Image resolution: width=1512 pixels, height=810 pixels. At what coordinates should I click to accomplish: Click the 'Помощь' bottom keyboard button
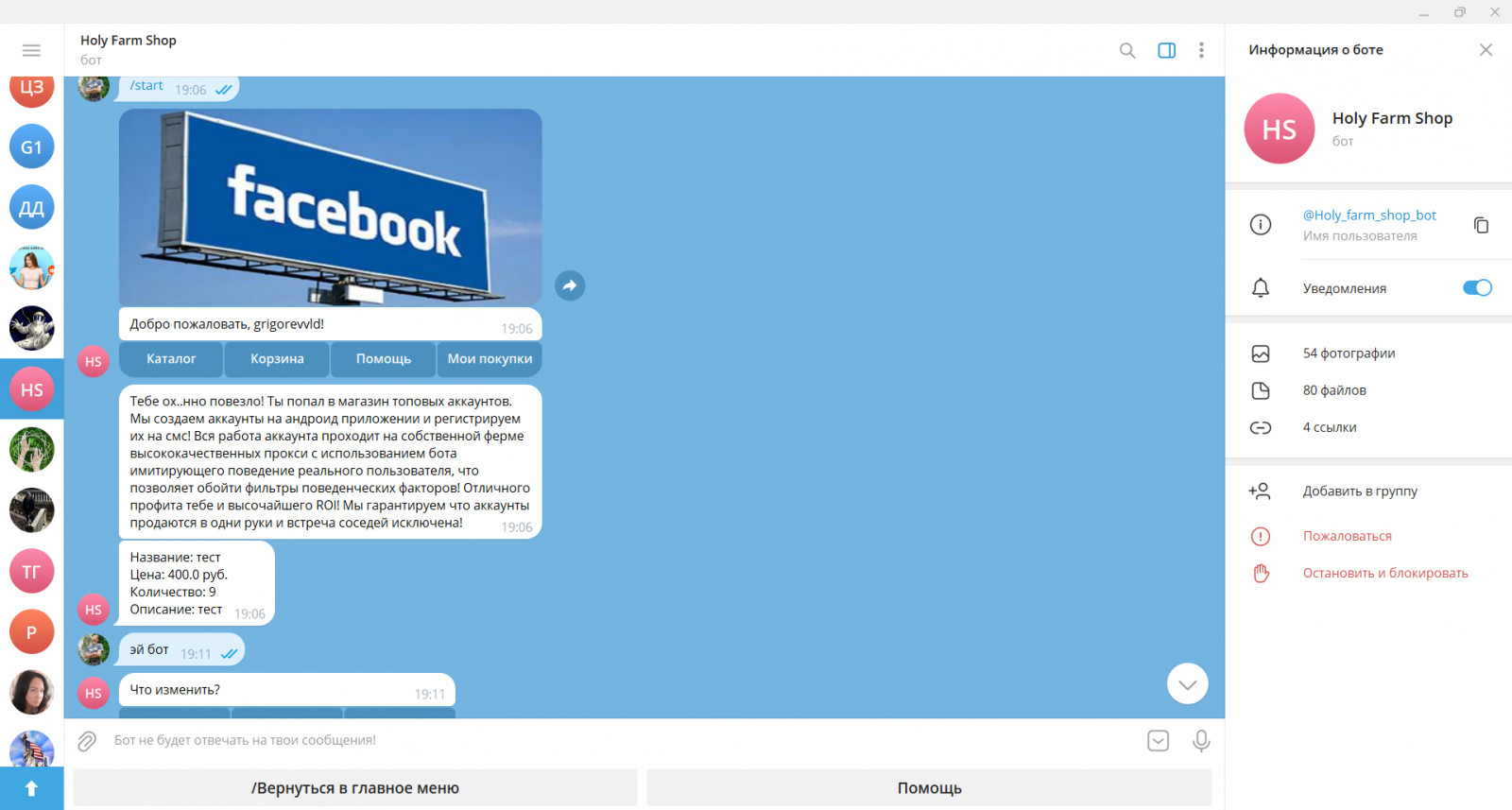click(x=929, y=788)
